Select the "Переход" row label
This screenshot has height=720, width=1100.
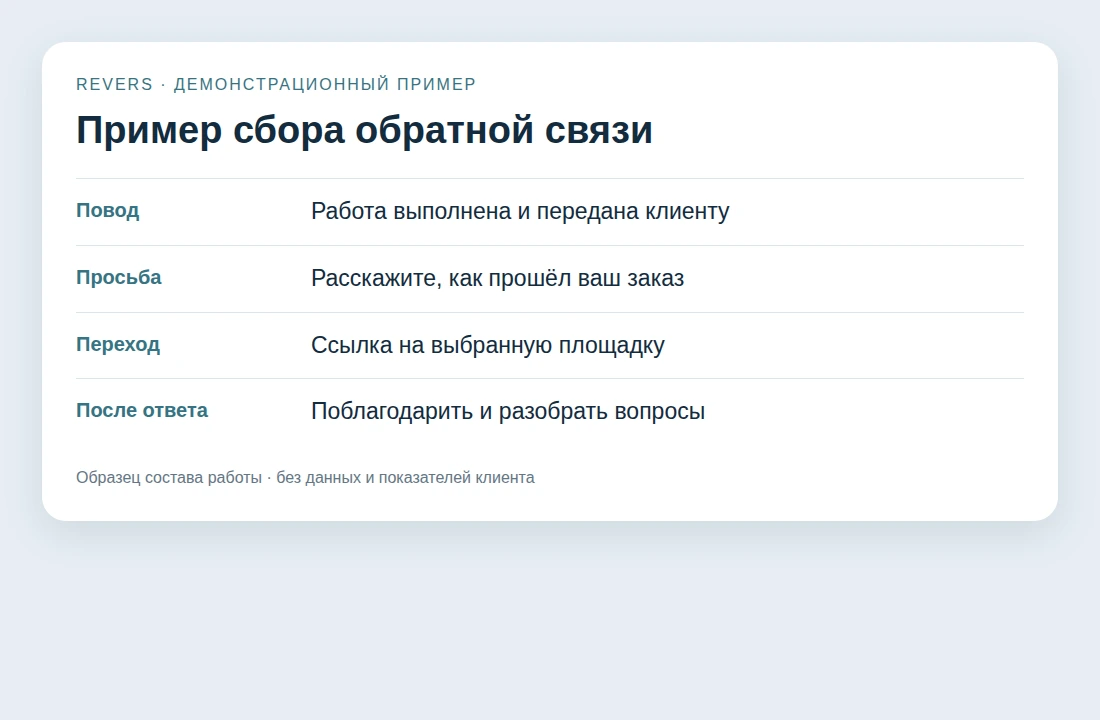pyautogui.click(x=118, y=345)
